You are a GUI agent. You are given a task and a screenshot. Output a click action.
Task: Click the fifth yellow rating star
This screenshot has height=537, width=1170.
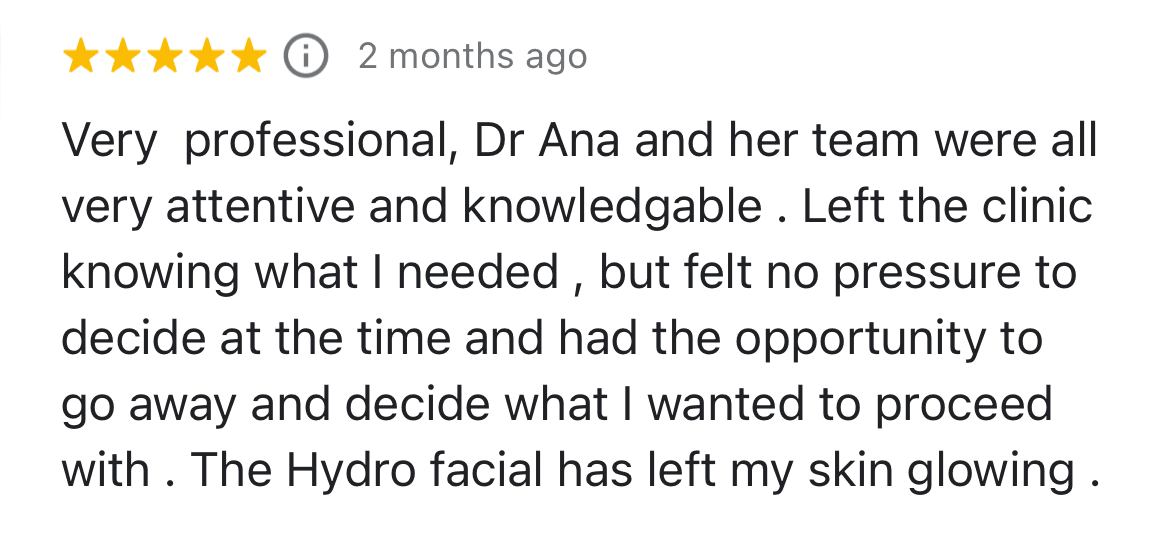(248, 57)
